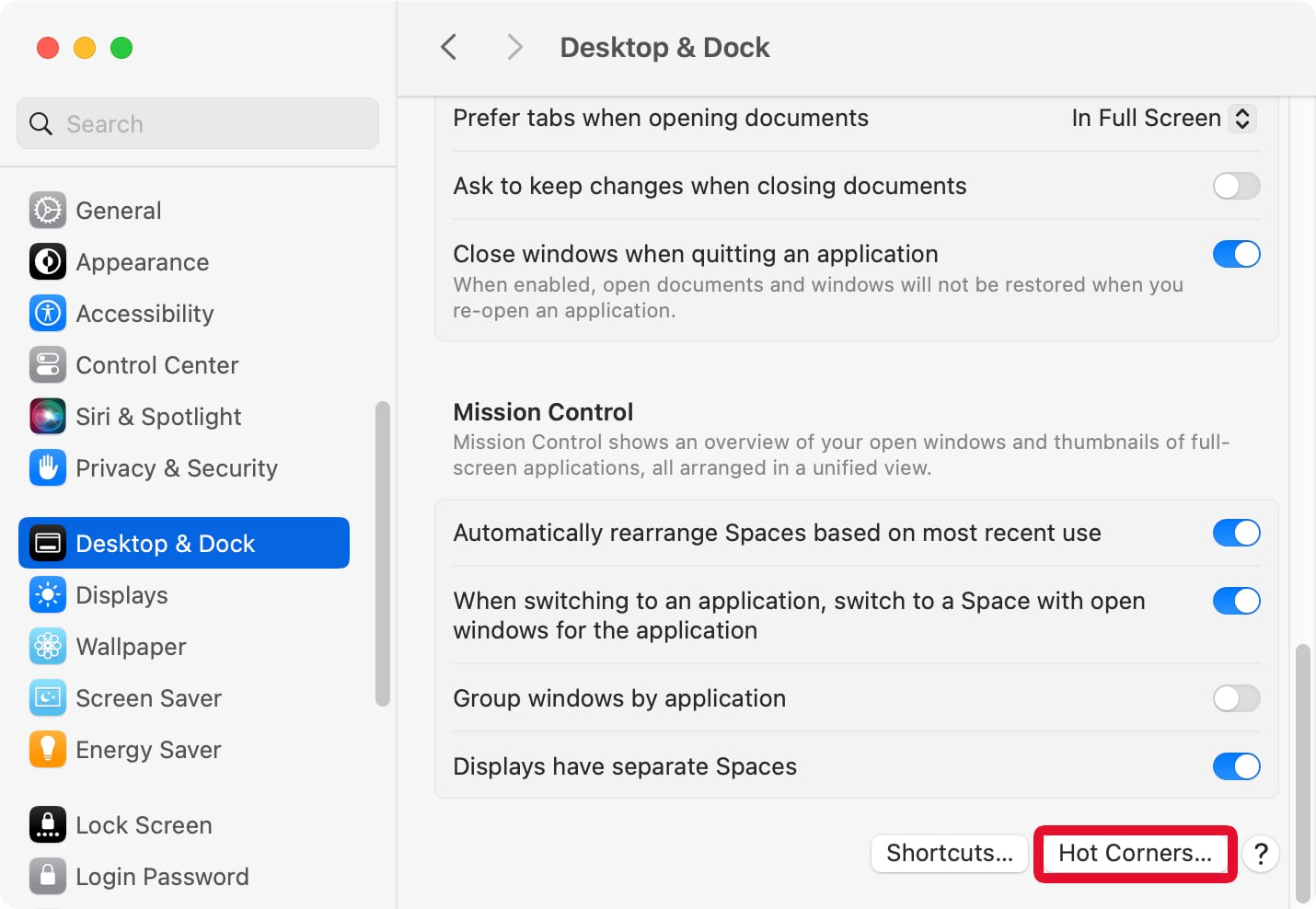Open Energy Saver via lightbulb icon

(47, 750)
